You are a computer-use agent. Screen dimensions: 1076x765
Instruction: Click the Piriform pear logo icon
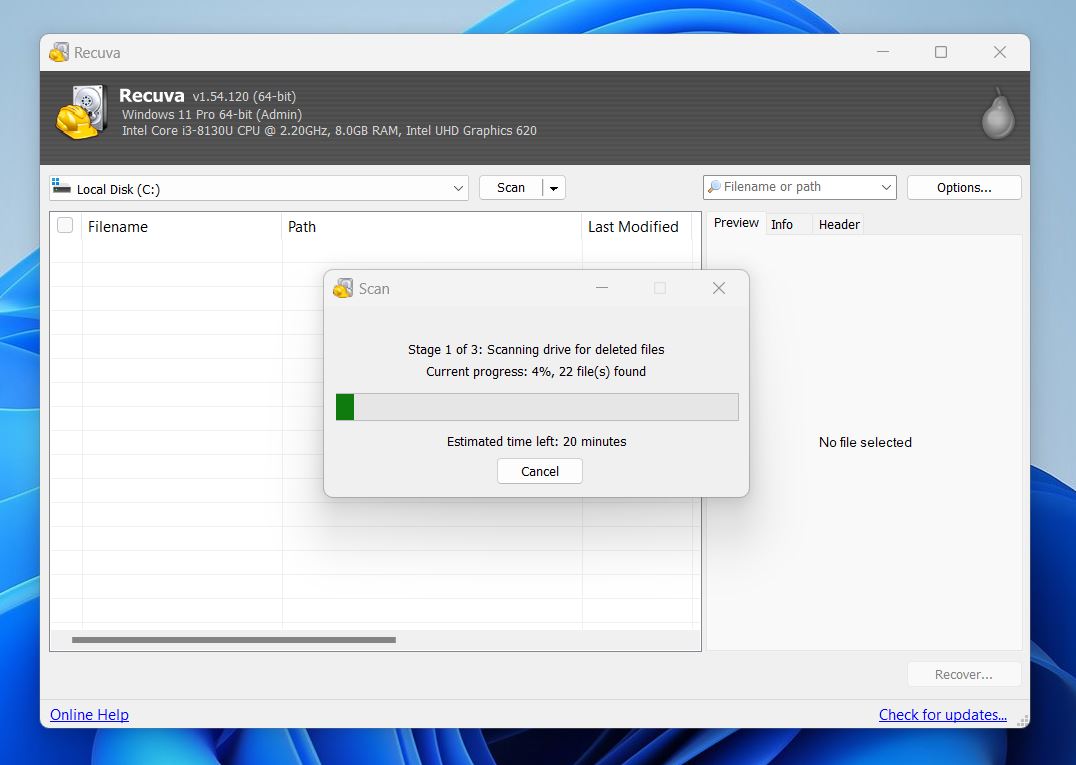click(x=997, y=114)
